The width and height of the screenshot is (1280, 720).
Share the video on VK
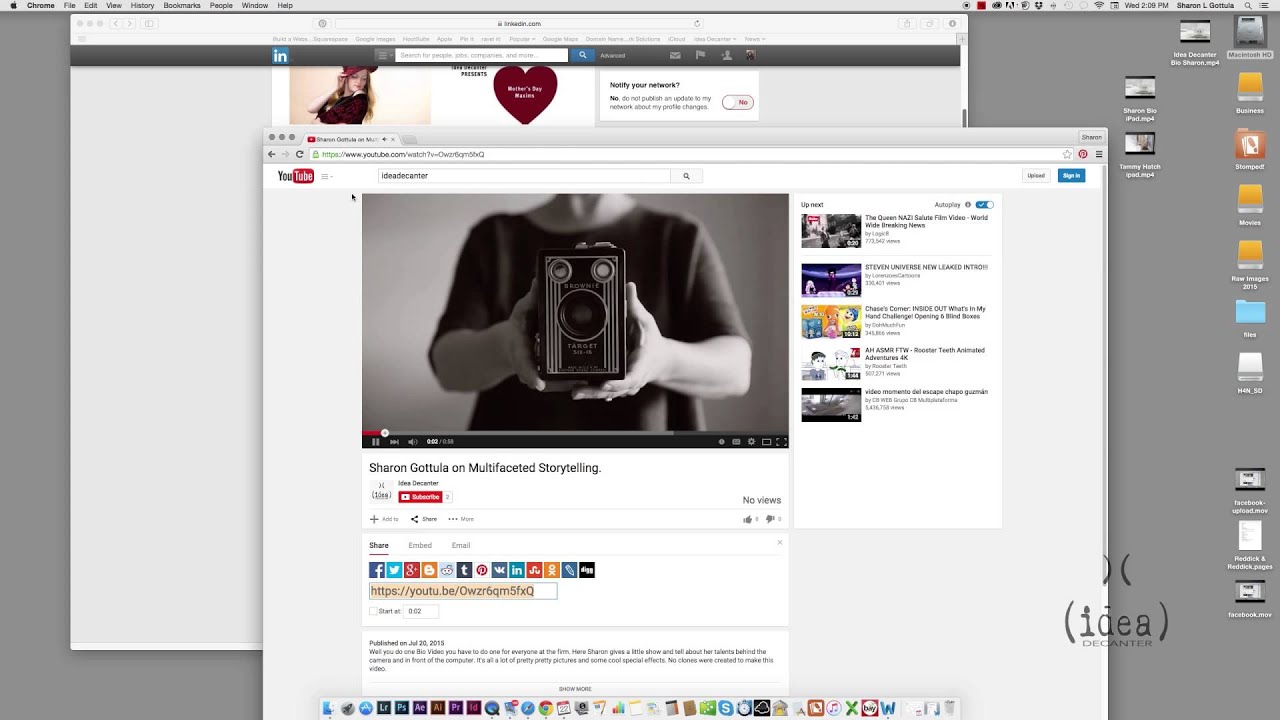click(499, 570)
